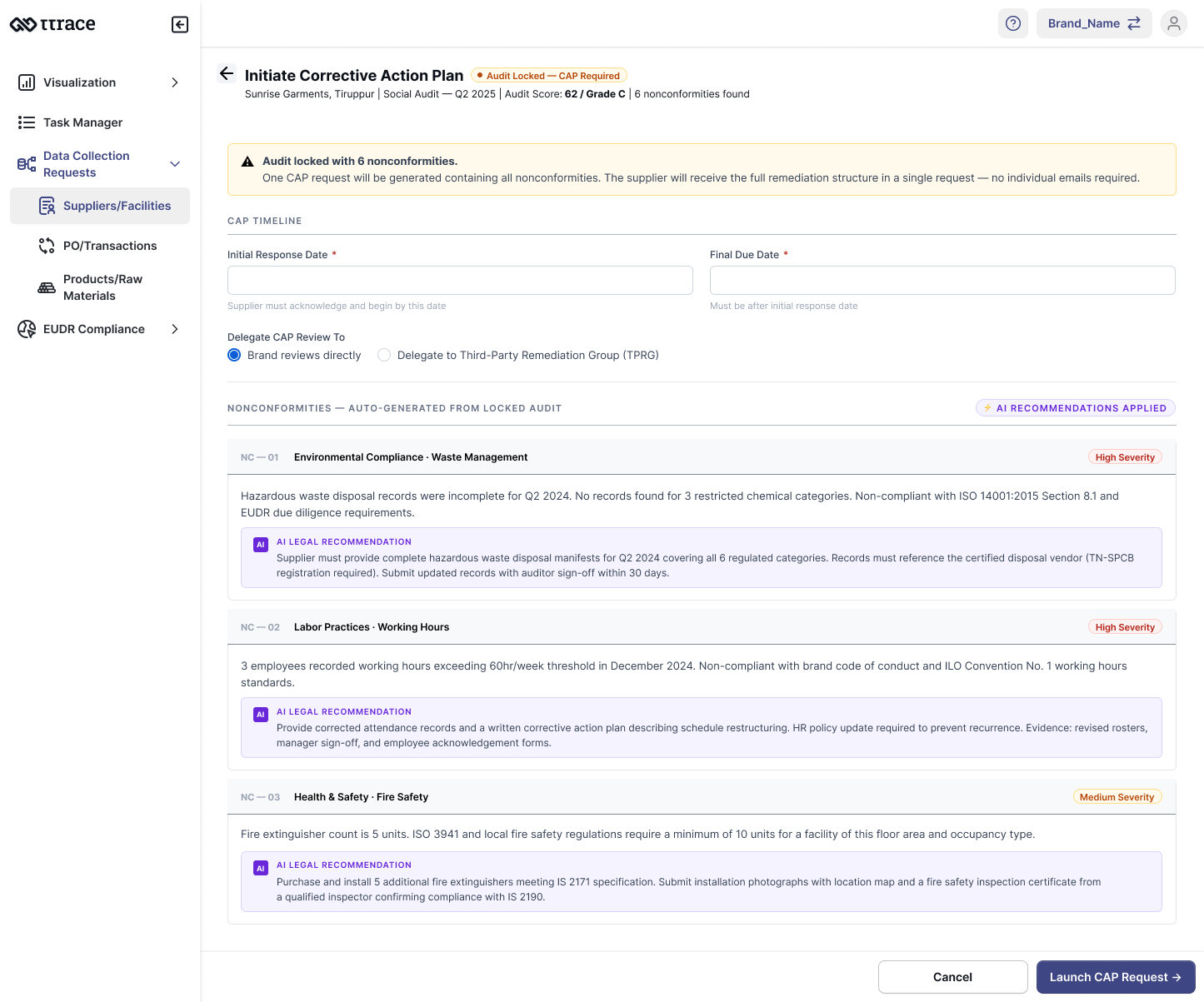Click High Severity tag on NC-02

click(1125, 627)
